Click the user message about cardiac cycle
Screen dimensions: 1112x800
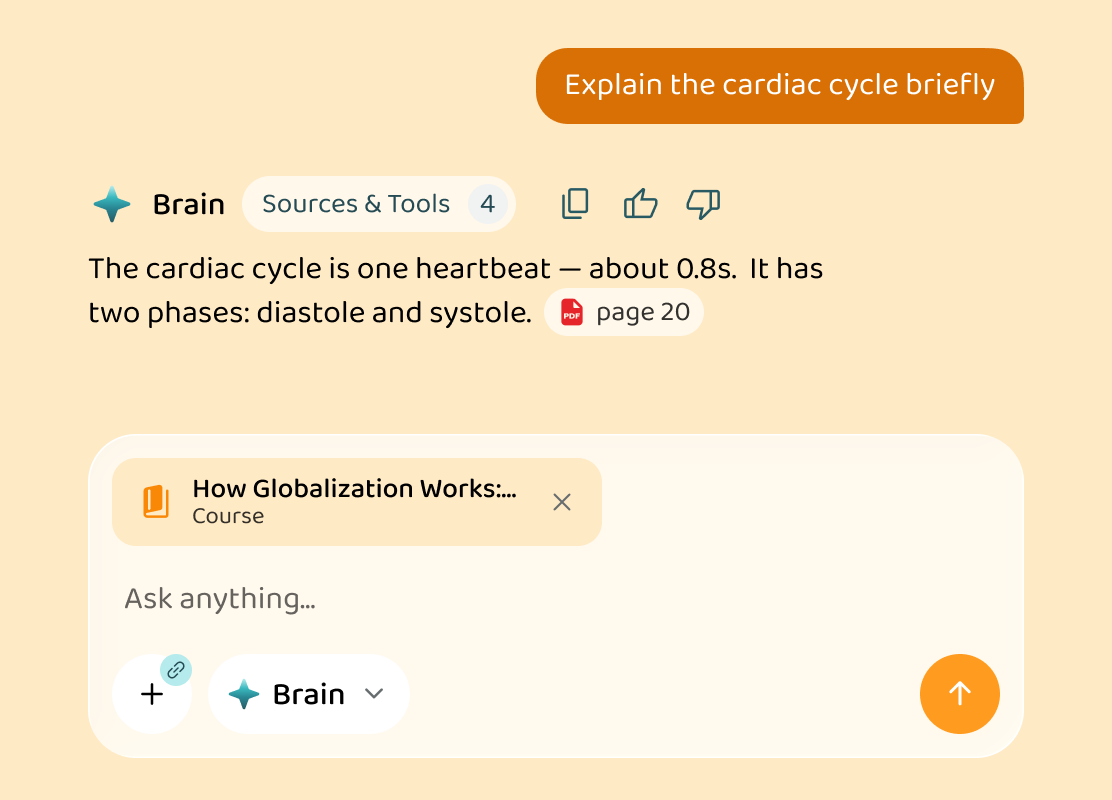point(779,86)
